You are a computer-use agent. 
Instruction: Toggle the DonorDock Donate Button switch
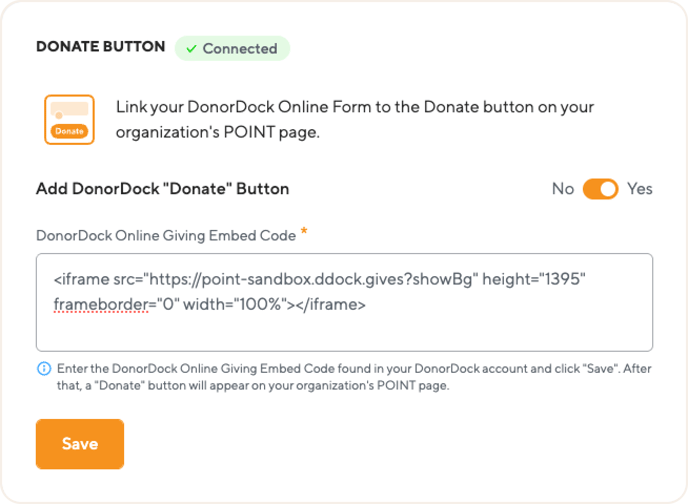(601, 188)
